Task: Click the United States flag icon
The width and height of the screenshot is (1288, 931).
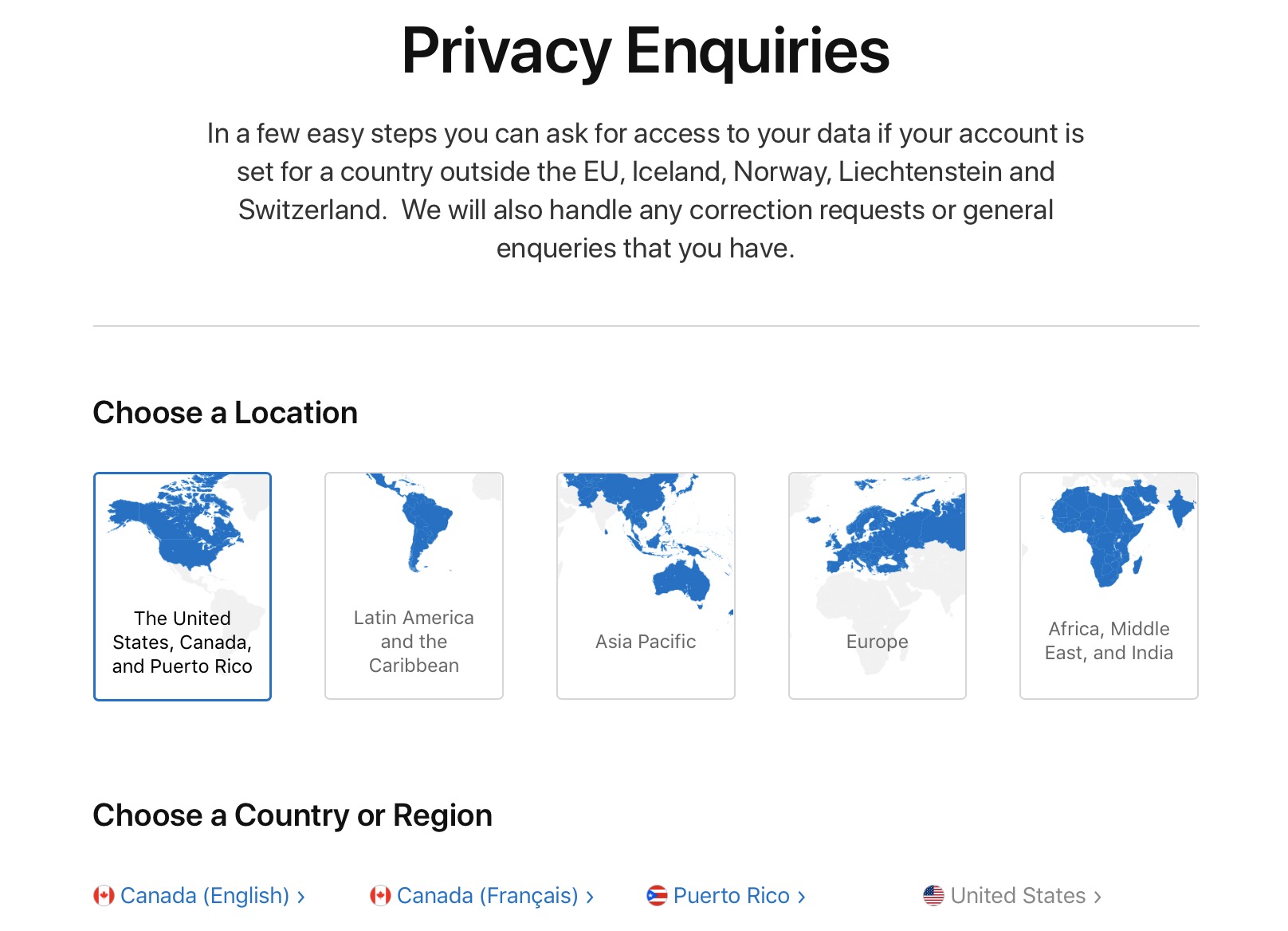Action: coord(933,895)
